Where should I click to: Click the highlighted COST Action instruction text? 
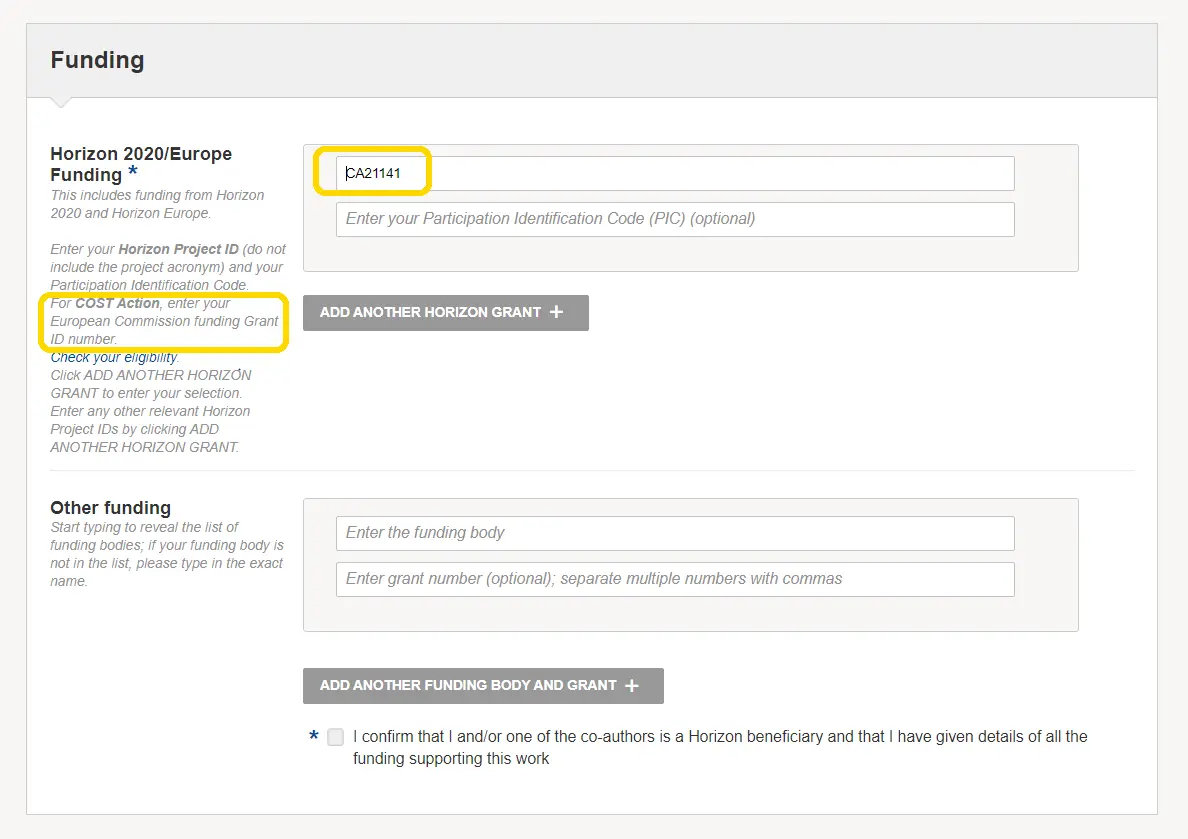tap(163, 320)
